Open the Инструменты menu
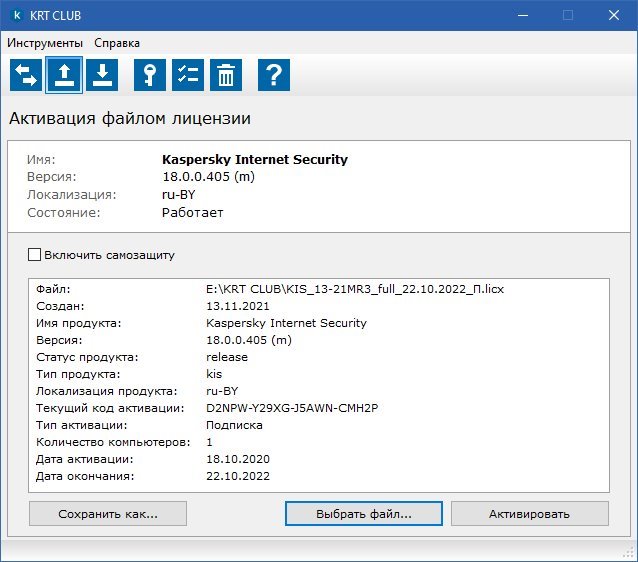The width and height of the screenshot is (638, 562). (45, 43)
